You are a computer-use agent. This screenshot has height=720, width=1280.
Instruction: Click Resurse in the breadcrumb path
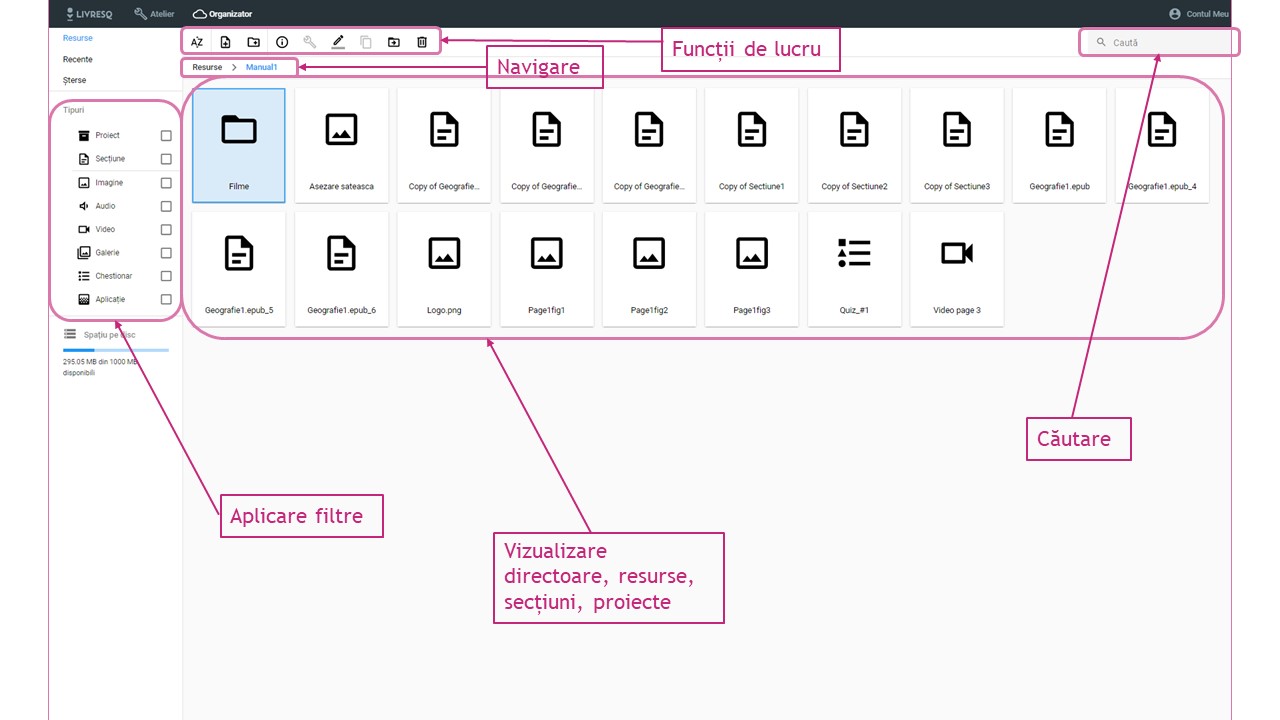207,67
